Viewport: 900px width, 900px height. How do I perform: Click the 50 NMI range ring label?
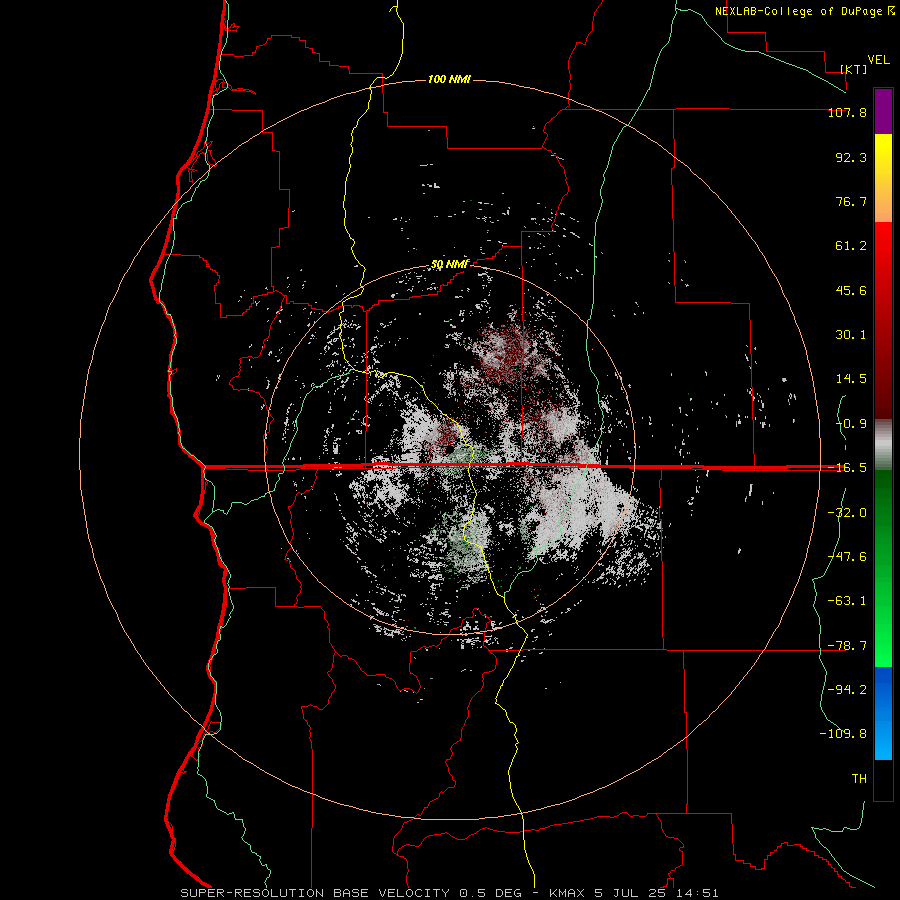click(x=450, y=265)
